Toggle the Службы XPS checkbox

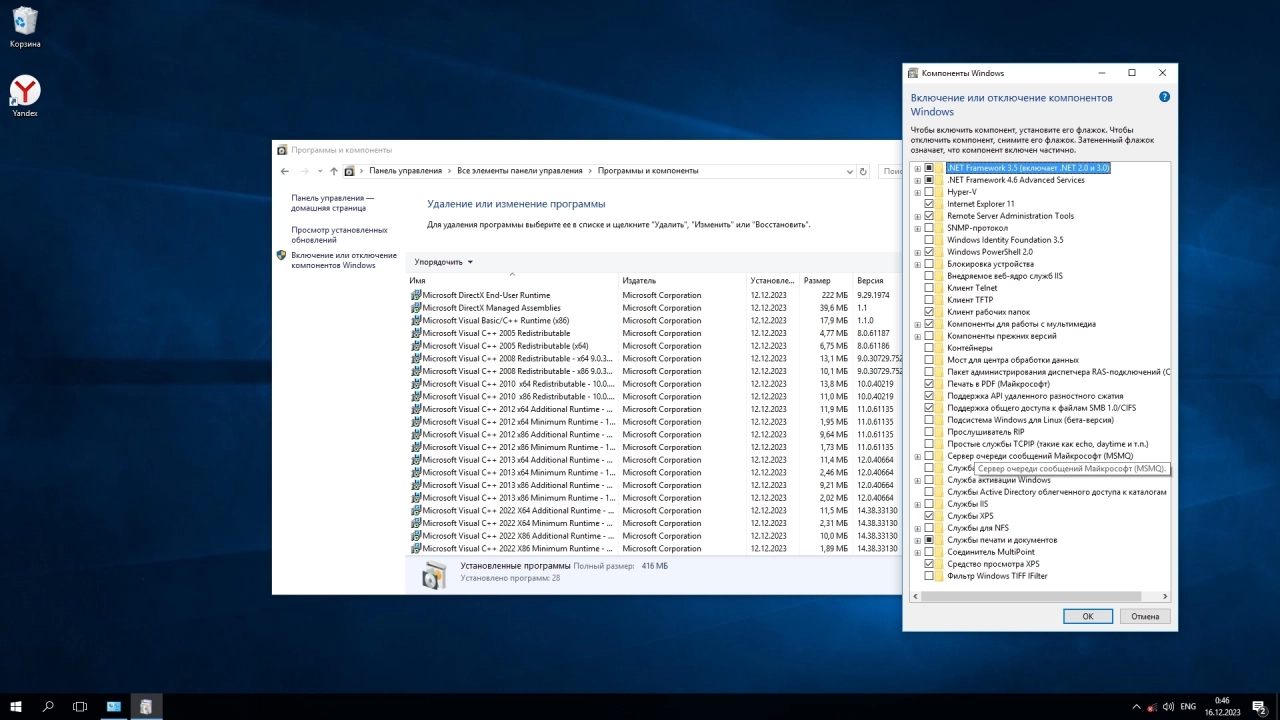929,516
